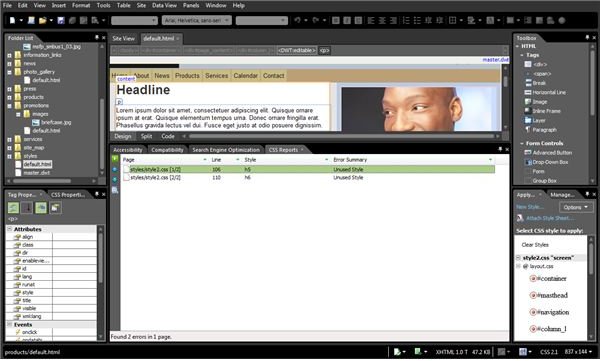The width and height of the screenshot is (600, 361).
Task: Click the New Style link
Action: [530, 207]
